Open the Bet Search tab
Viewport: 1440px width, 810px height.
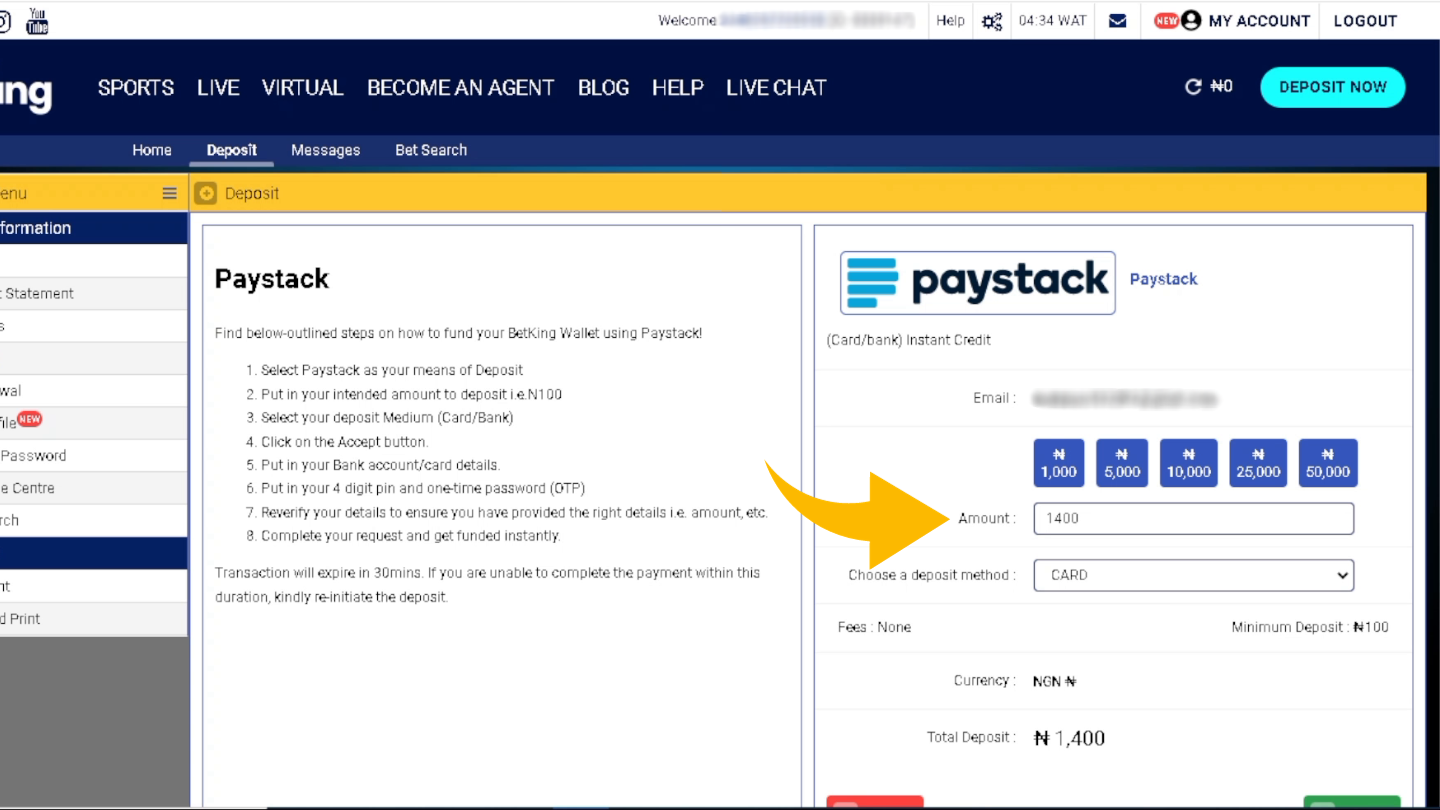click(431, 150)
